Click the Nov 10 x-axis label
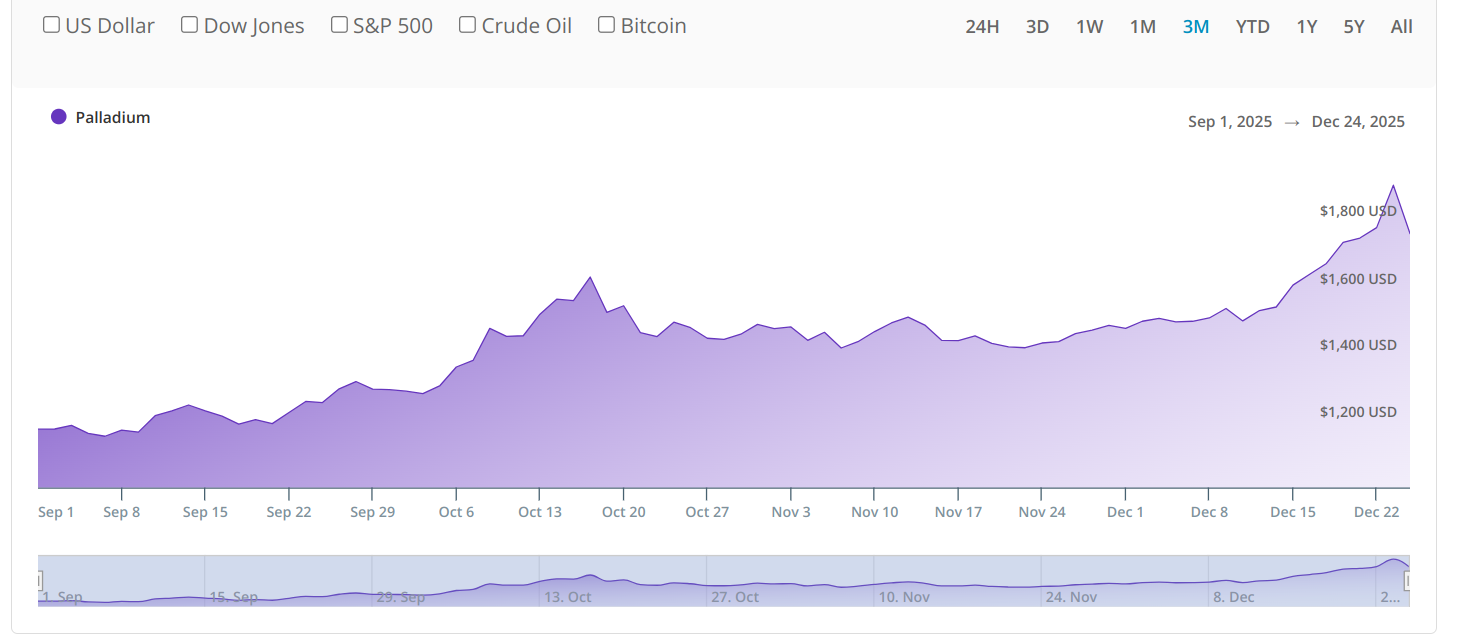The height and width of the screenshot is (637, 1463). [874, 512]
